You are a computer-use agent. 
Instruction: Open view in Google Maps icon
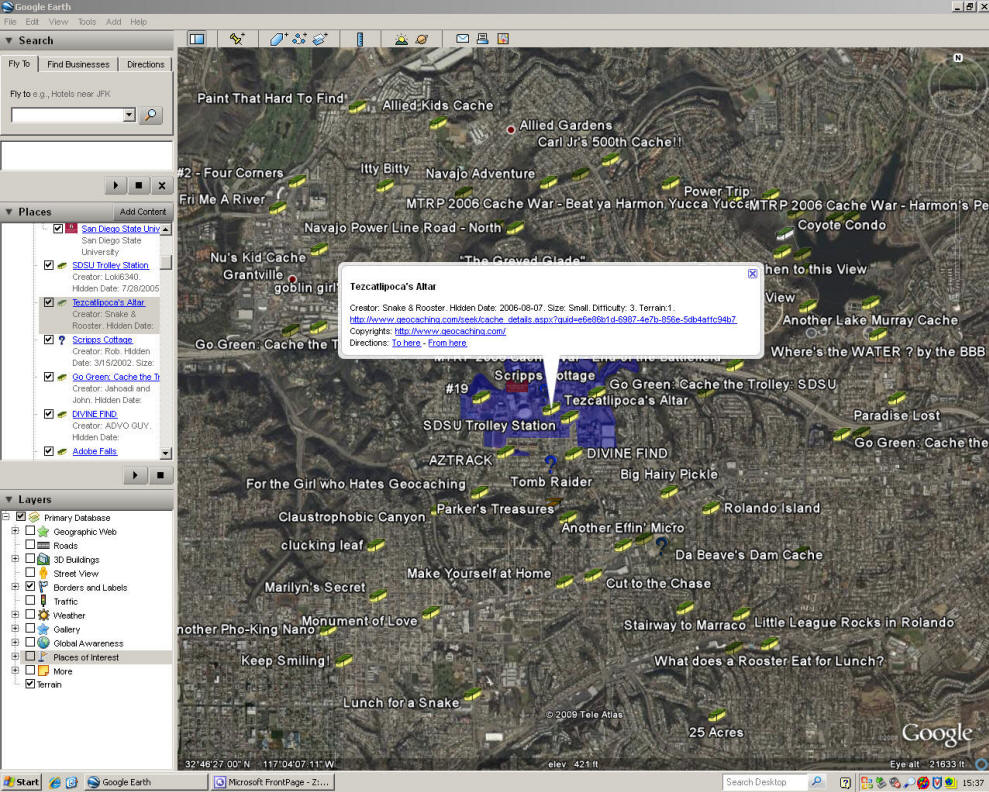503,39
